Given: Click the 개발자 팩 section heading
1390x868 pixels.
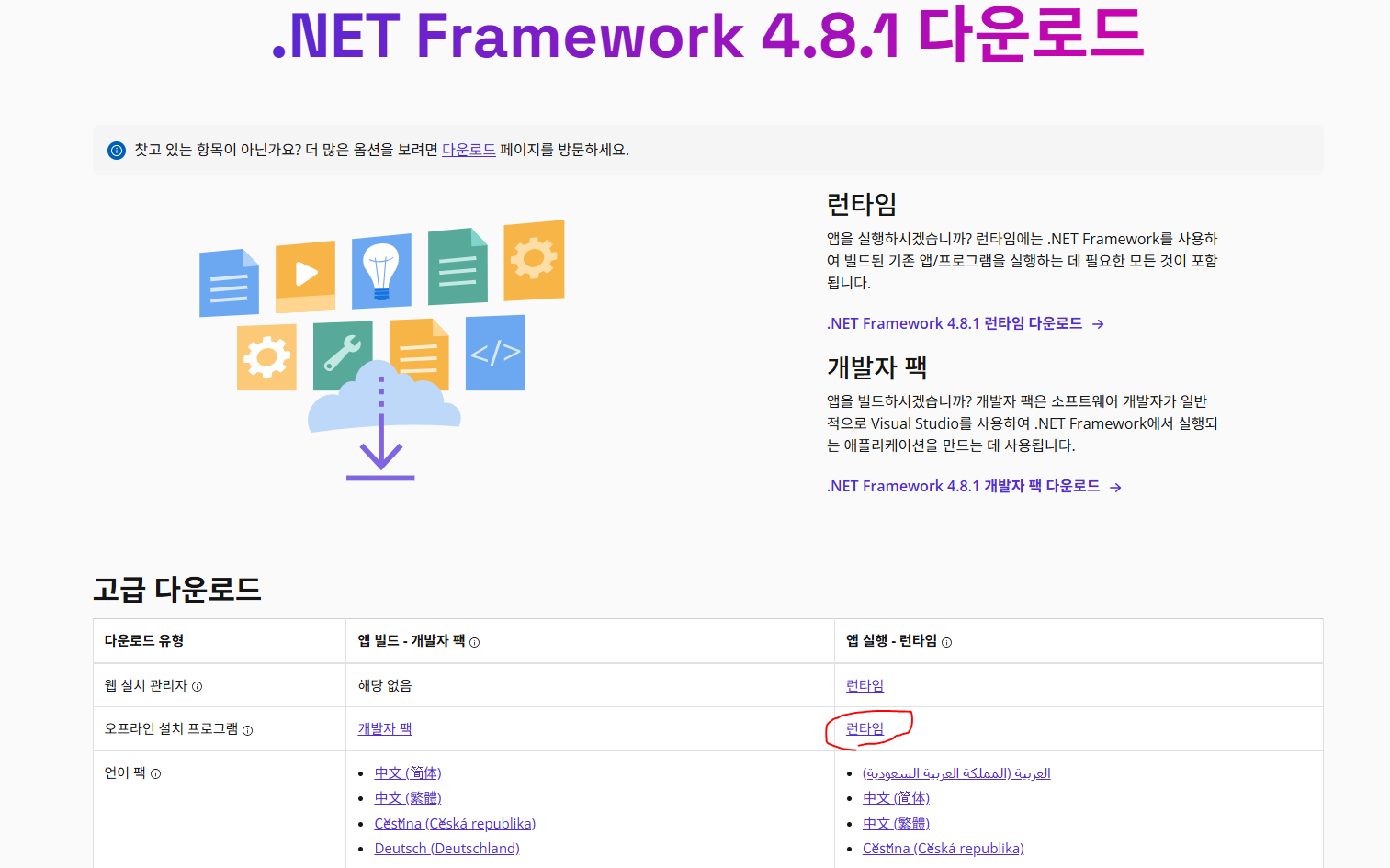Looking at the screenshot, I should pos(877,366).
